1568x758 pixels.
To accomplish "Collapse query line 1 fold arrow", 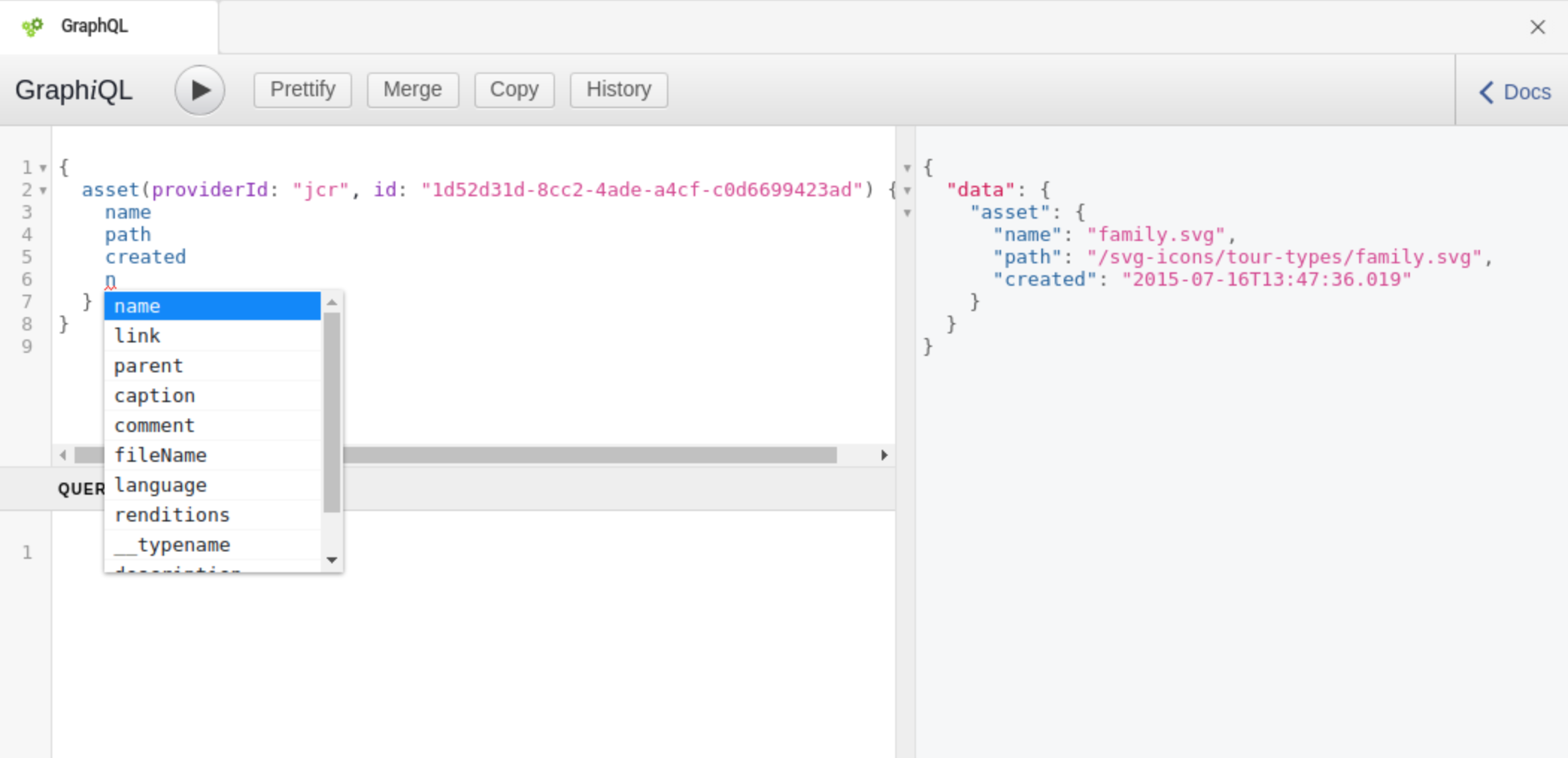I will coord(43,169).
